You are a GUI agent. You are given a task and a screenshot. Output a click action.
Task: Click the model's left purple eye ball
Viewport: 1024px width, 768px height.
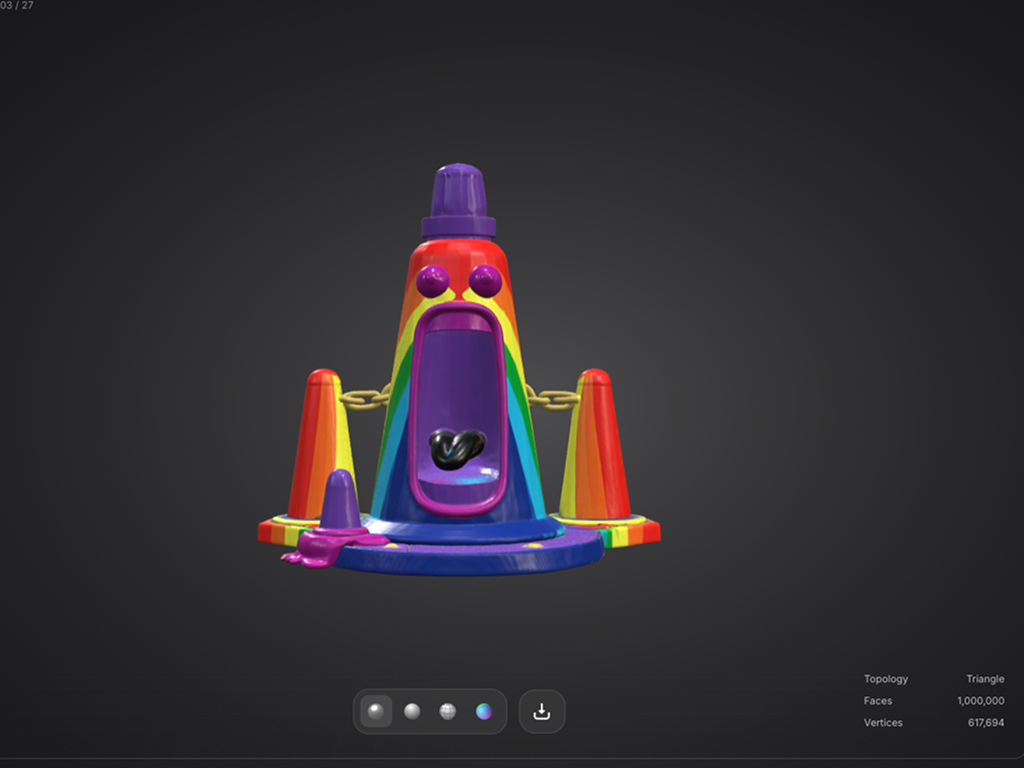click(x=432, y=281)
